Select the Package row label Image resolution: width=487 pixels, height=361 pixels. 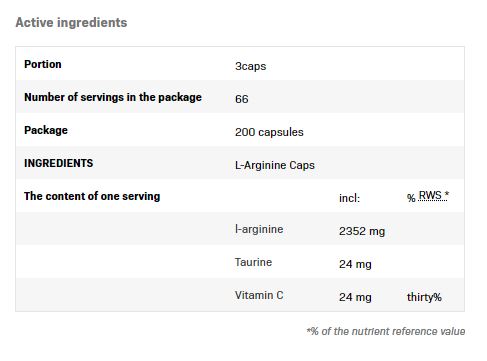[x=46, y=130]
